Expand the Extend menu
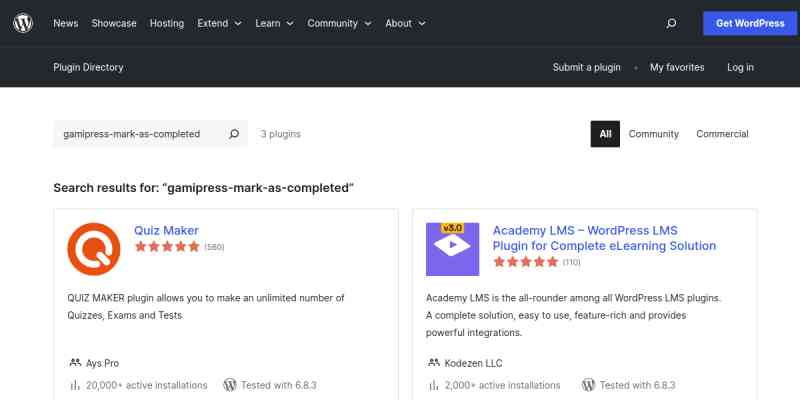 click(x=219, y=23)
